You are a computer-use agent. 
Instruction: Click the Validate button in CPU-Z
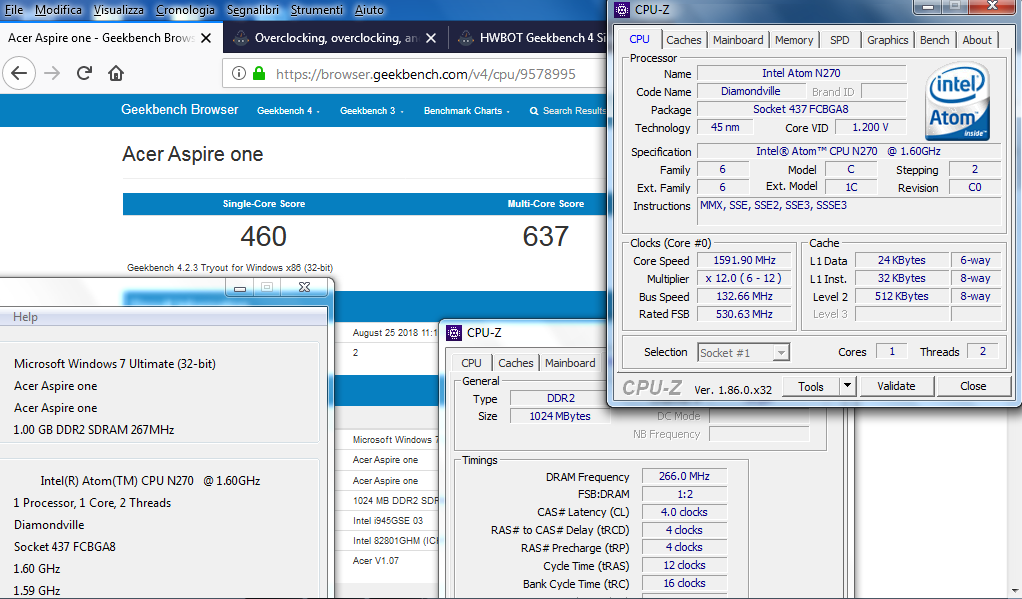[x=896, y=386]
